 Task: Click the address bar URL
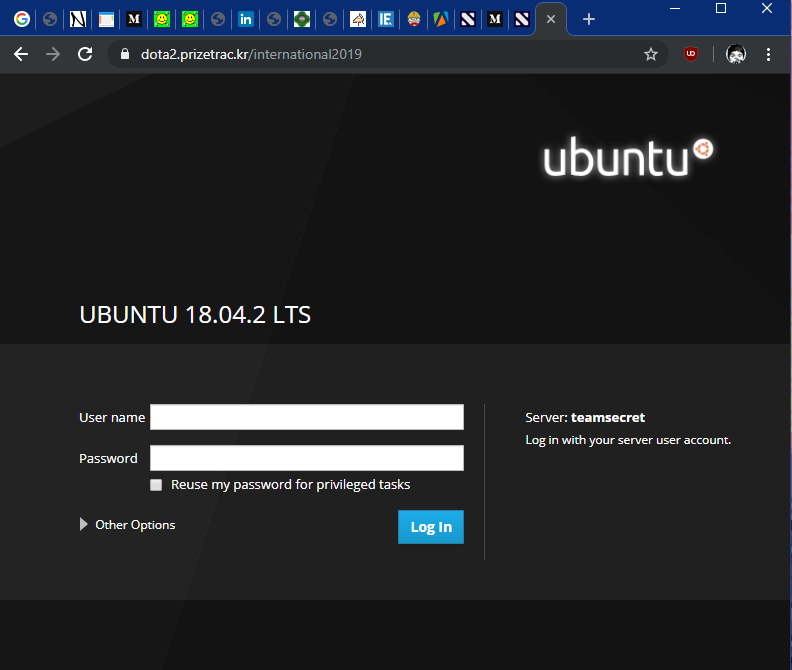[x=251, y=54]
